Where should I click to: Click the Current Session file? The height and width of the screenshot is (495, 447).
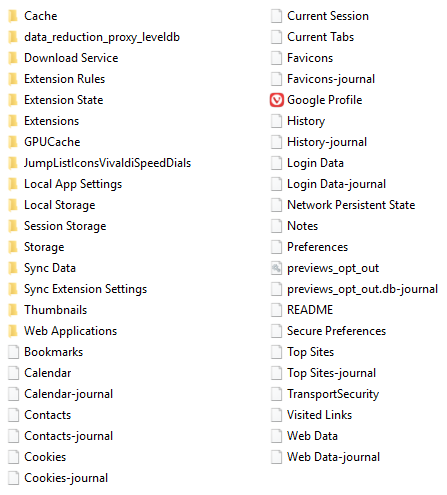[320, 16]
